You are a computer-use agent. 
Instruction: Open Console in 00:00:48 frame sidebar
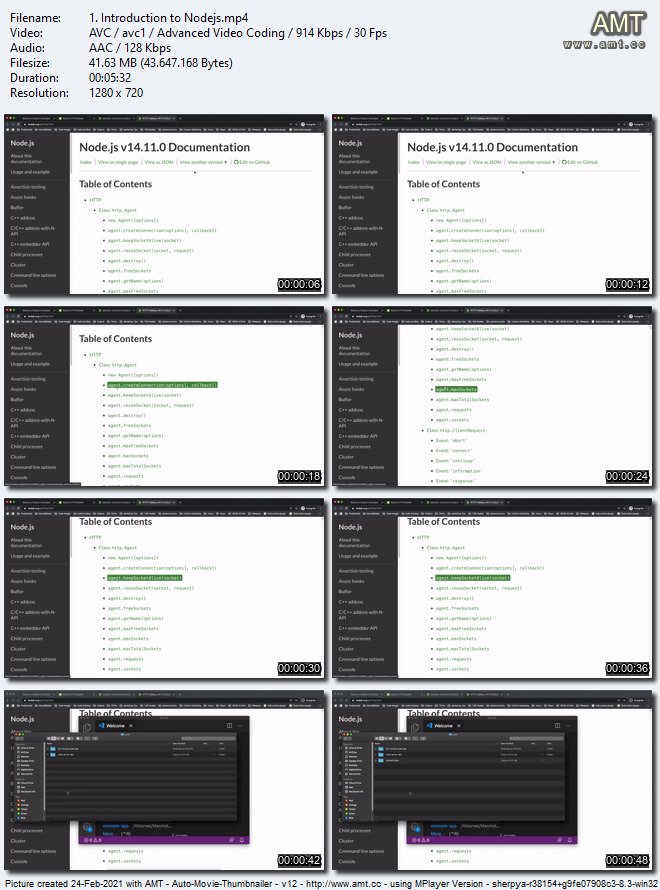pos(347,862)
